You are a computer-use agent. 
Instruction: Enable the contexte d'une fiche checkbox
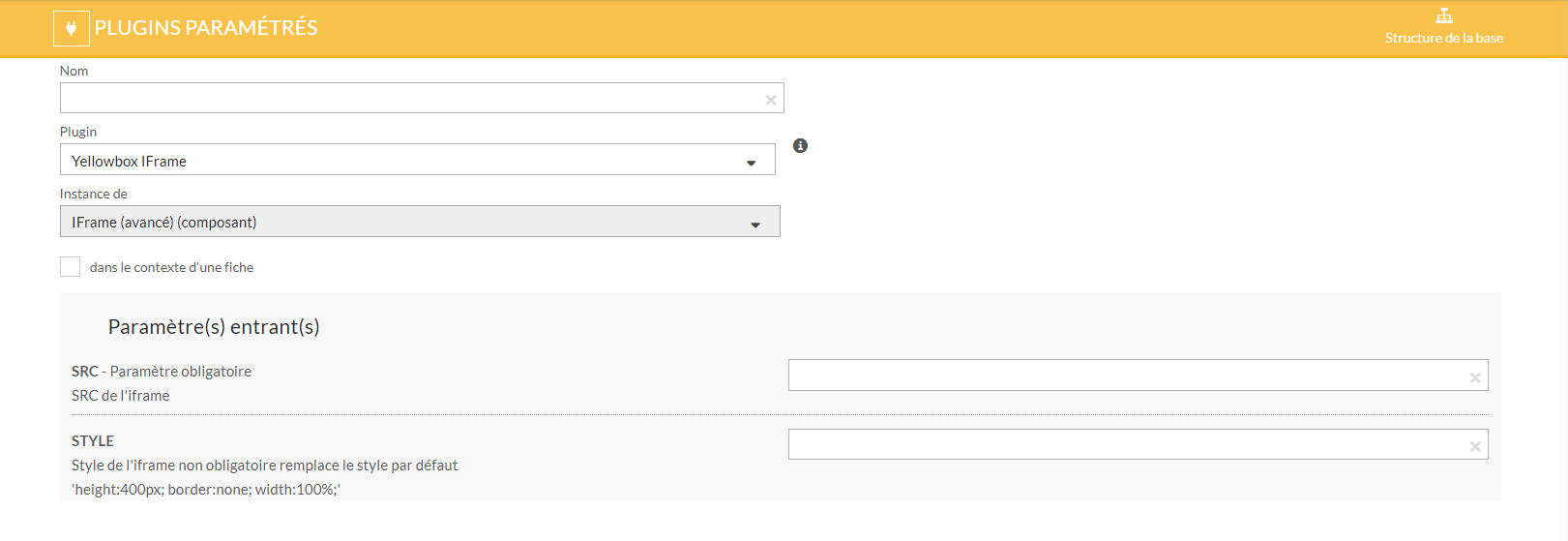(70, 267)
